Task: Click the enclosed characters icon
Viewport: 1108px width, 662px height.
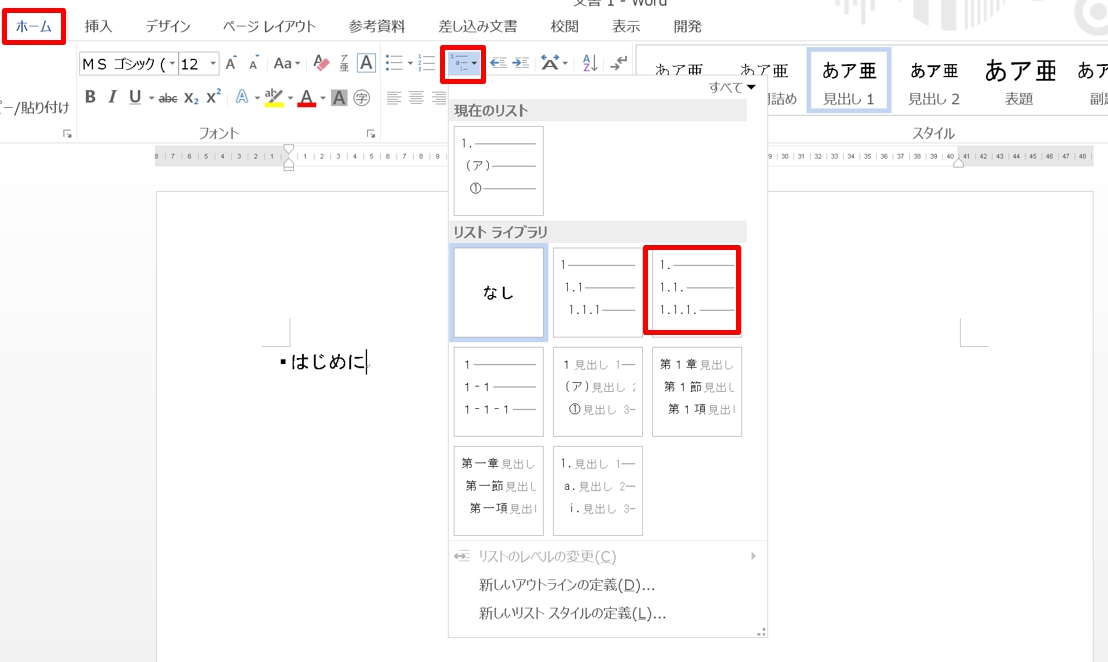Action: [362, 97]
